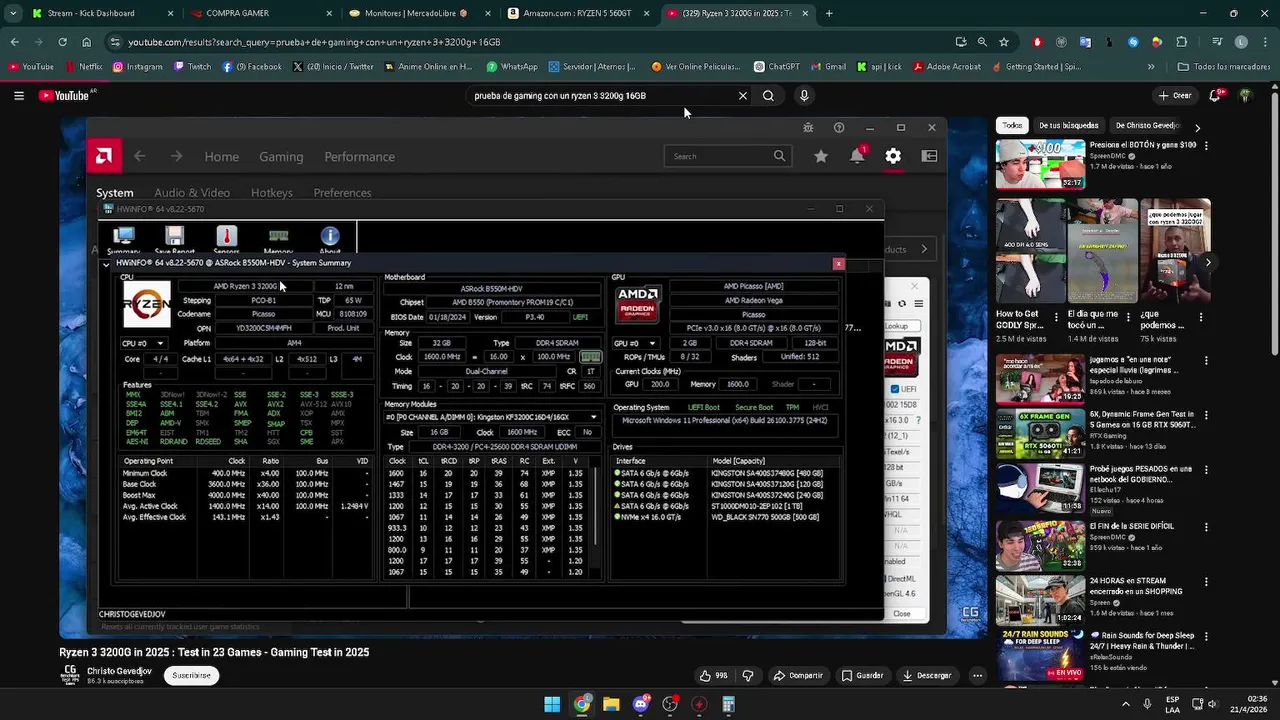Click the YouTube search query field

click(x=600, y=96)
